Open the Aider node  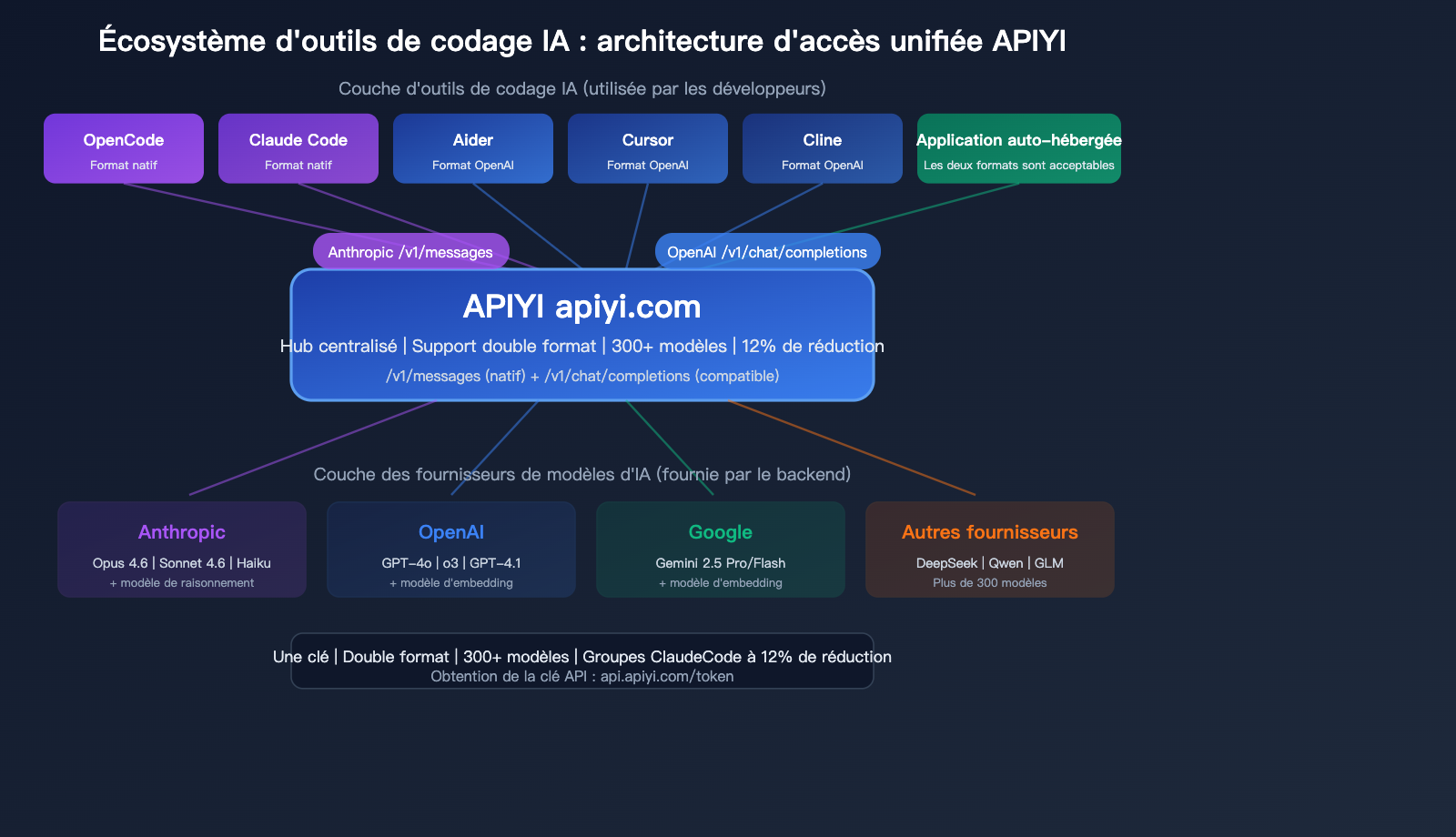[x=472, y=148]
